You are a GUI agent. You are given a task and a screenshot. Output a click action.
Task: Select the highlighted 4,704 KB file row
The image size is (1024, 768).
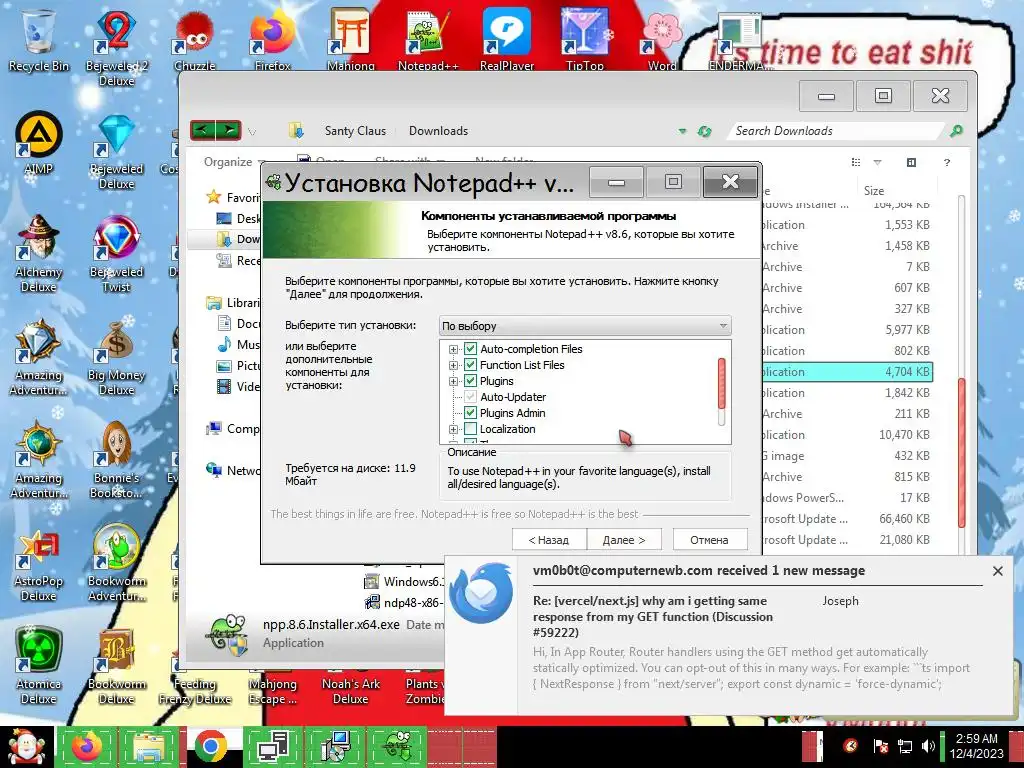point(848,372)
